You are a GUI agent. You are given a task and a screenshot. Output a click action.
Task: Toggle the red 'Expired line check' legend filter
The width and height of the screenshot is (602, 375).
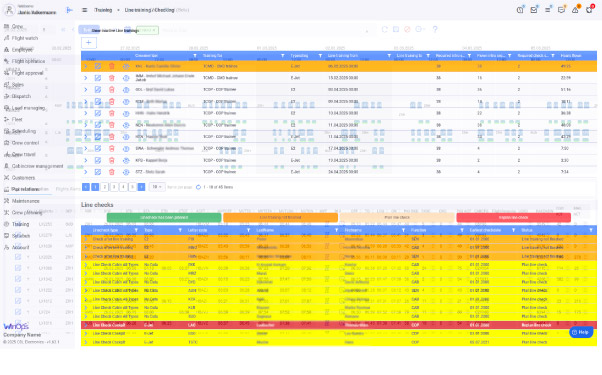(513, 218)
